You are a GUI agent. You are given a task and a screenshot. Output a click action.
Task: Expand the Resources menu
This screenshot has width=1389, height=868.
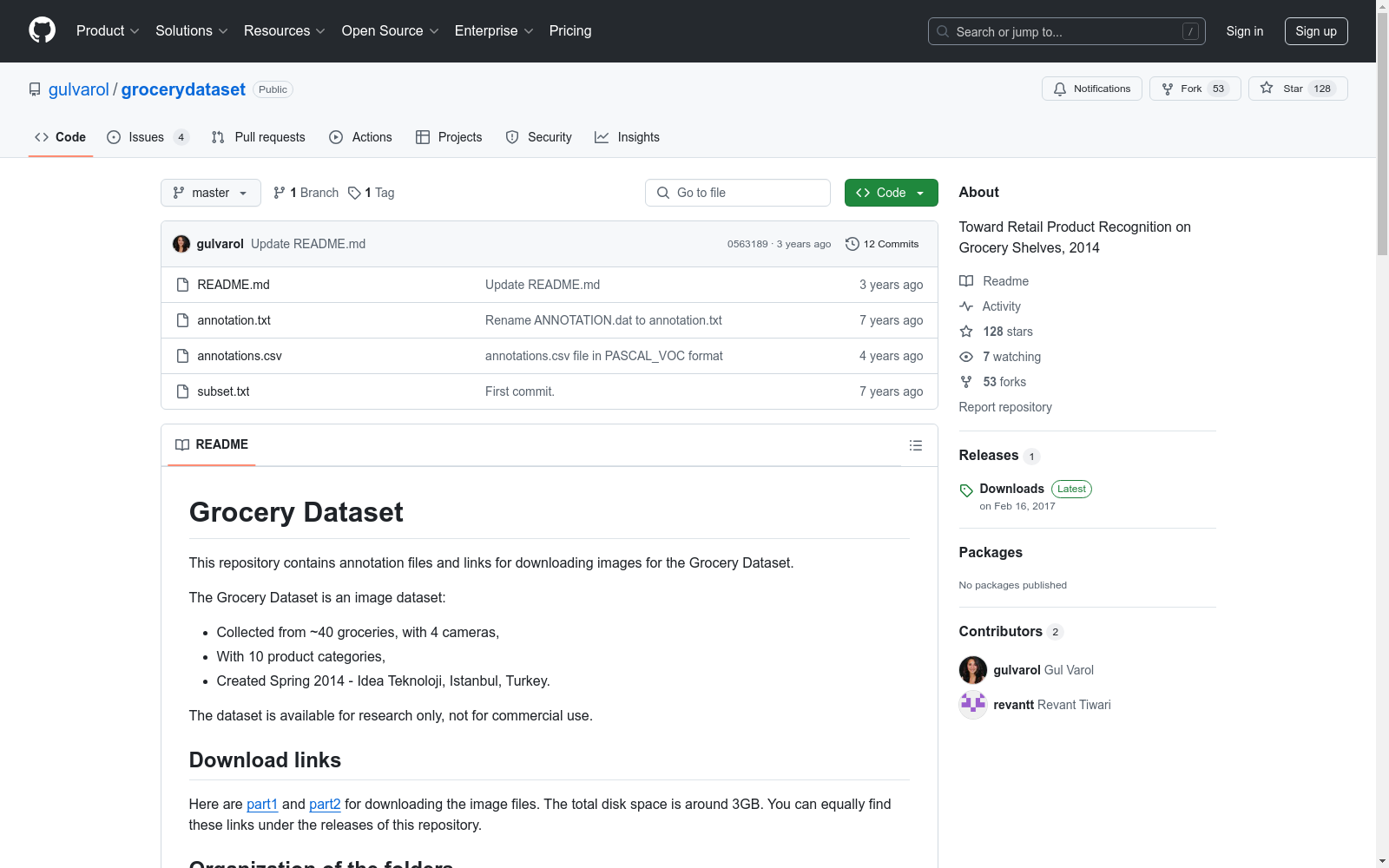point(285,30)
